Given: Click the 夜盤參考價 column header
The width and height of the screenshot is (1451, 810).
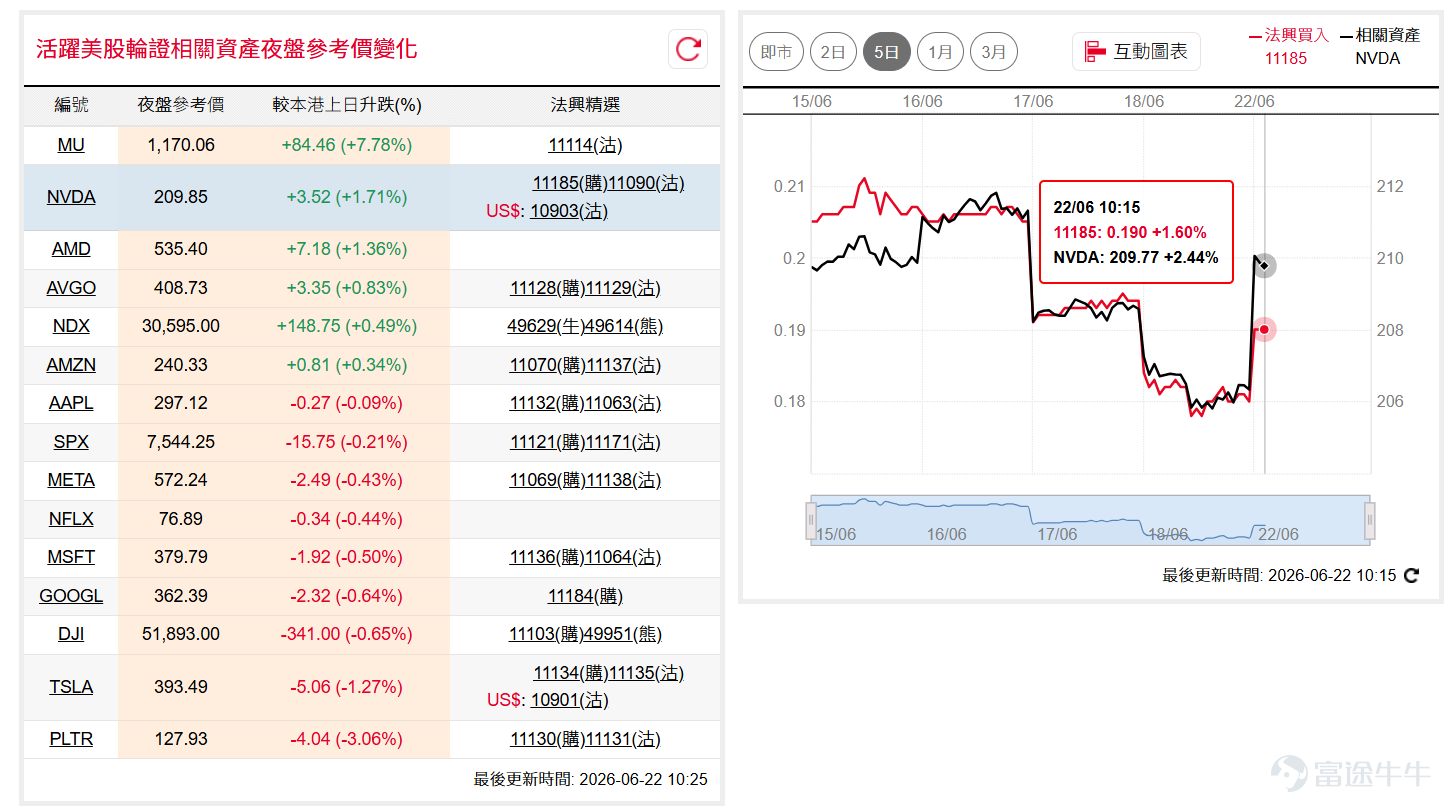Looking at the screenshot, I should click(181, 105).
